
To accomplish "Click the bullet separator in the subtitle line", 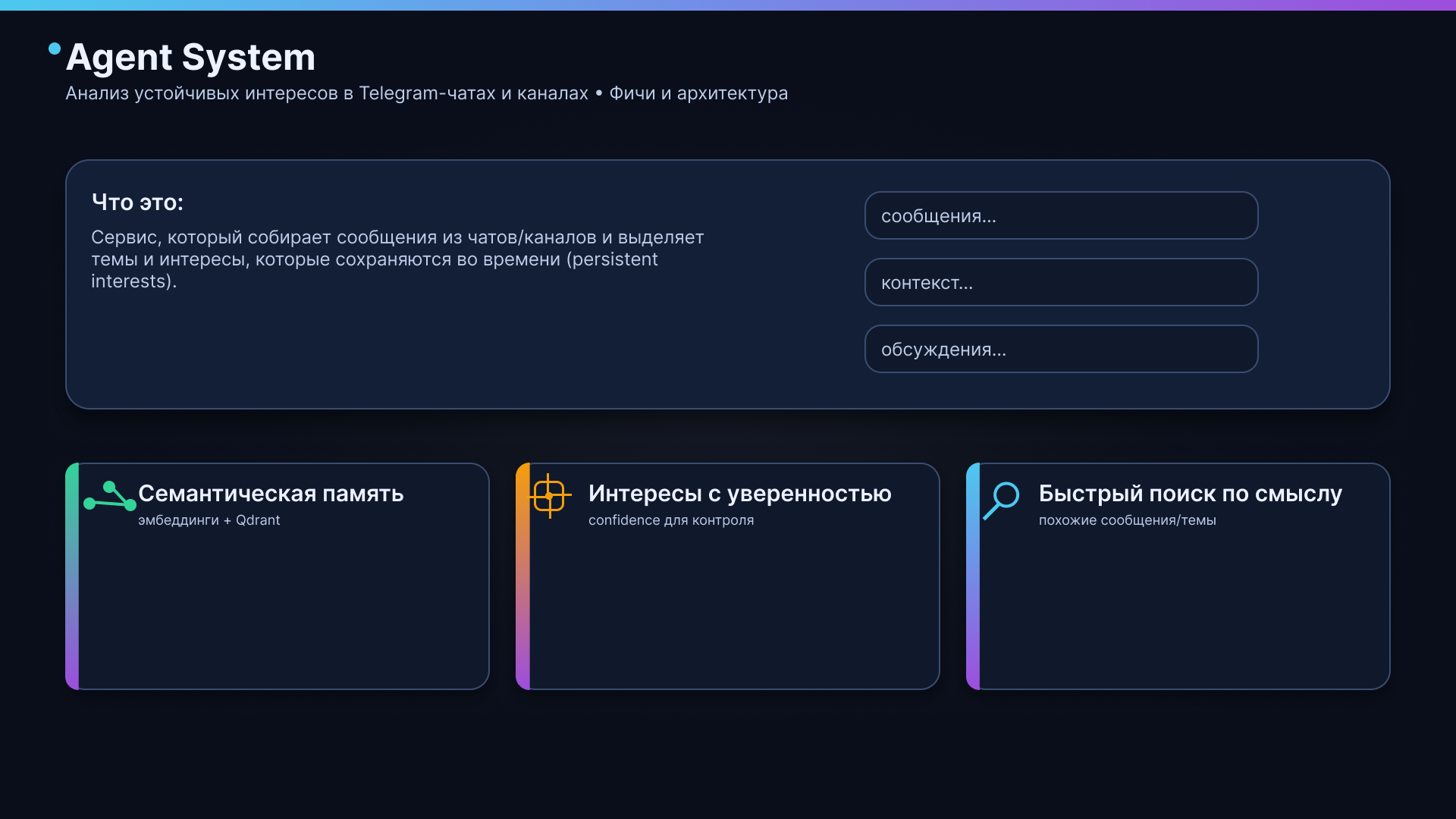I will pyautogui.click(x=601, y=93).
